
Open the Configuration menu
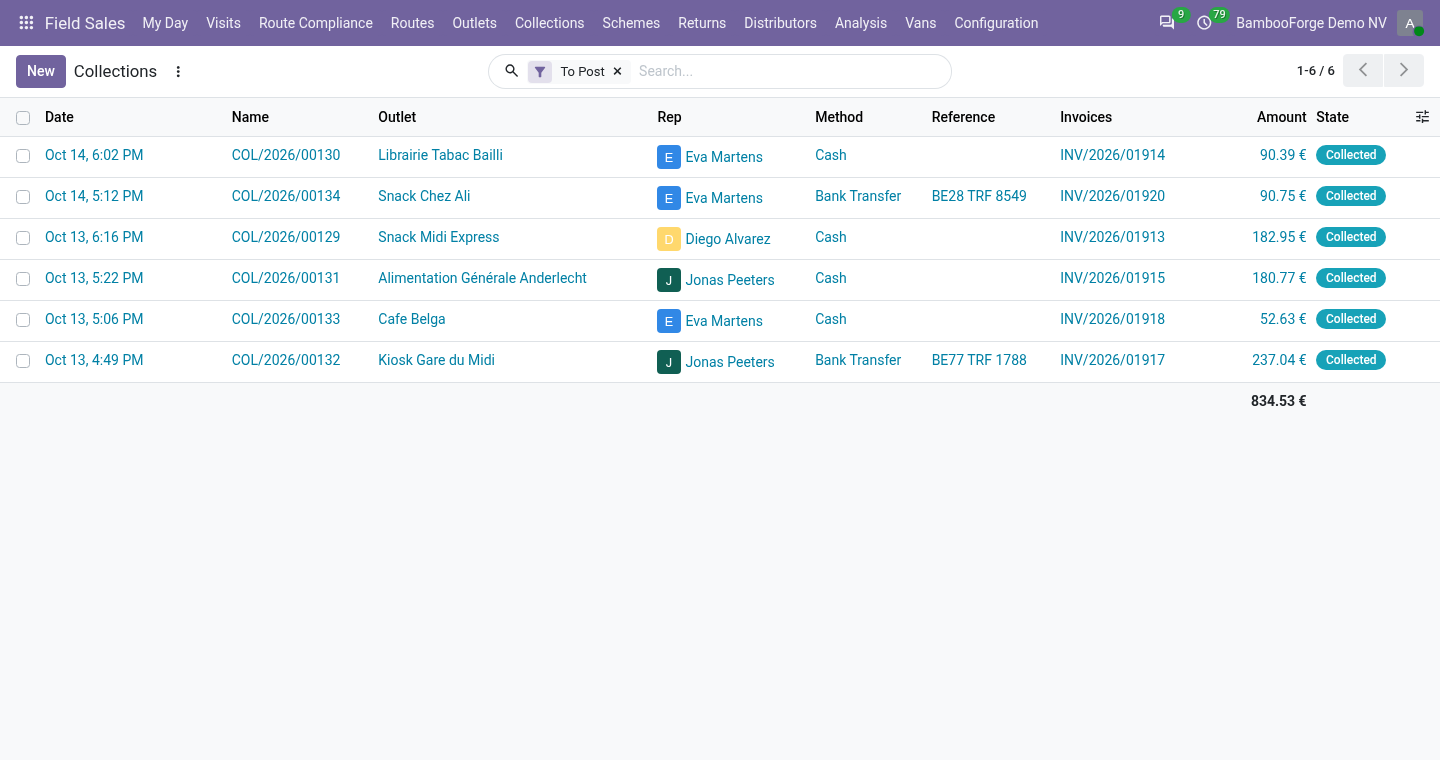coord(996,23)
